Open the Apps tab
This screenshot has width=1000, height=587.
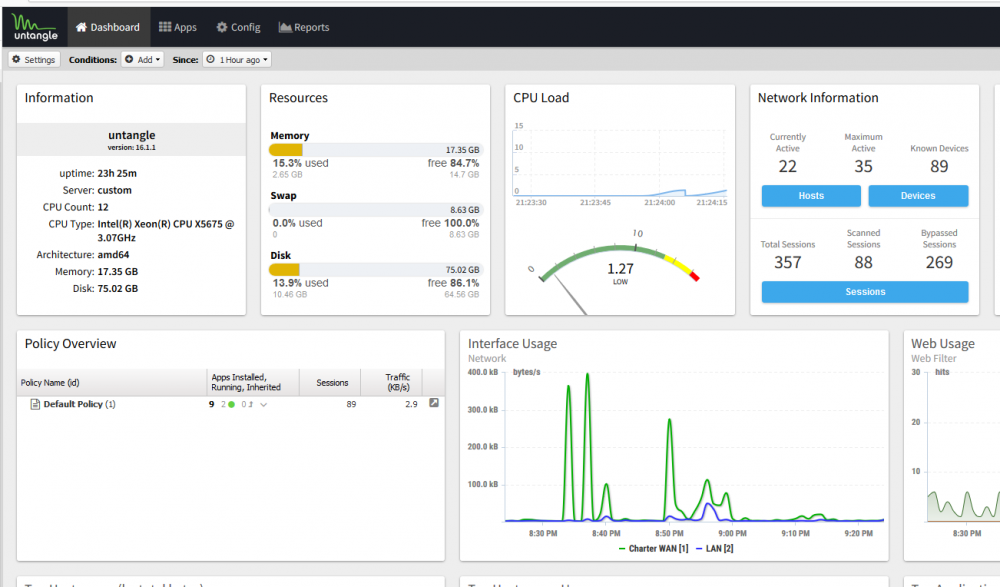tap(177, 27)
